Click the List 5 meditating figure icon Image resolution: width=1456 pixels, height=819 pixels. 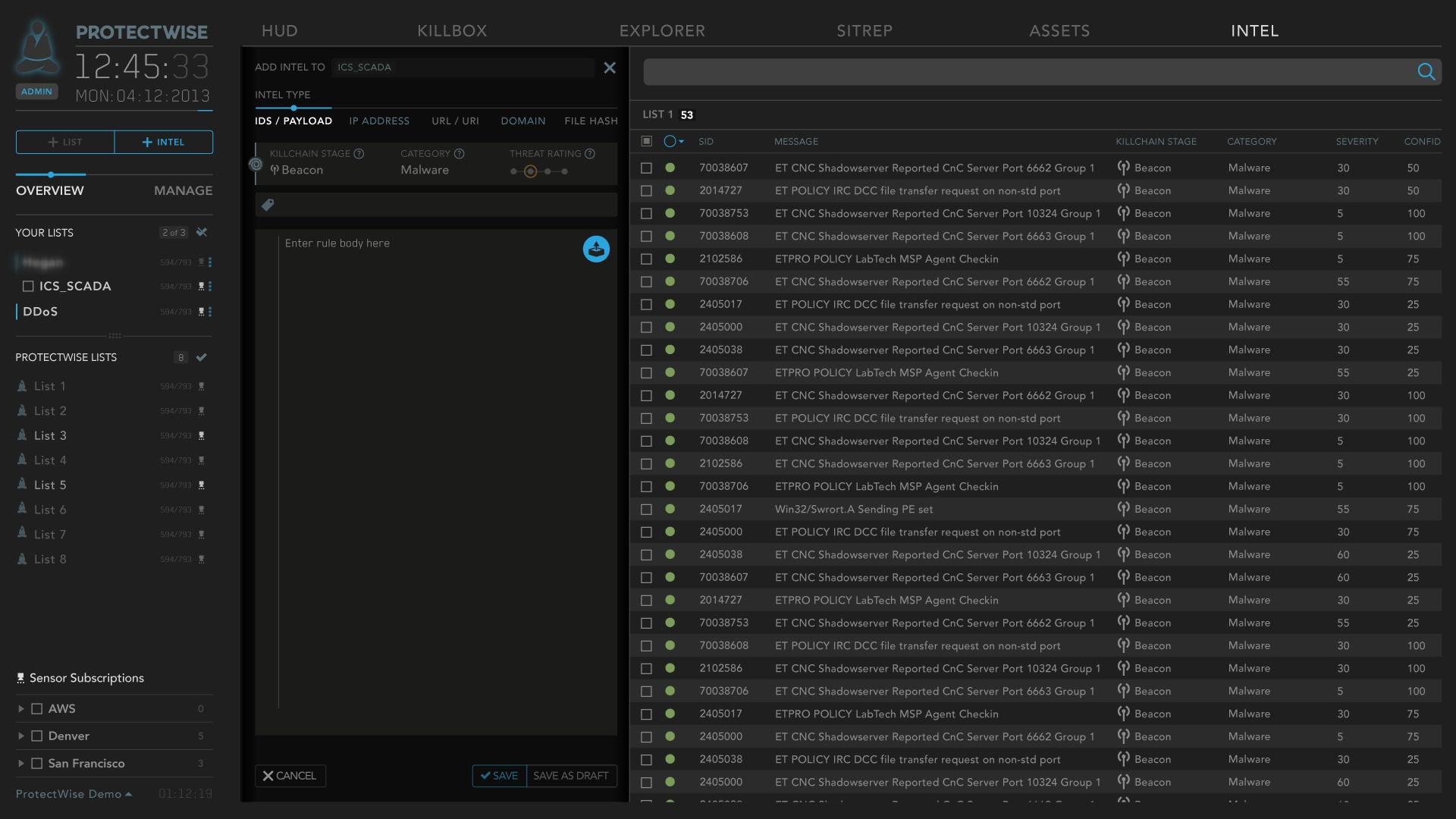pos(22,484)
